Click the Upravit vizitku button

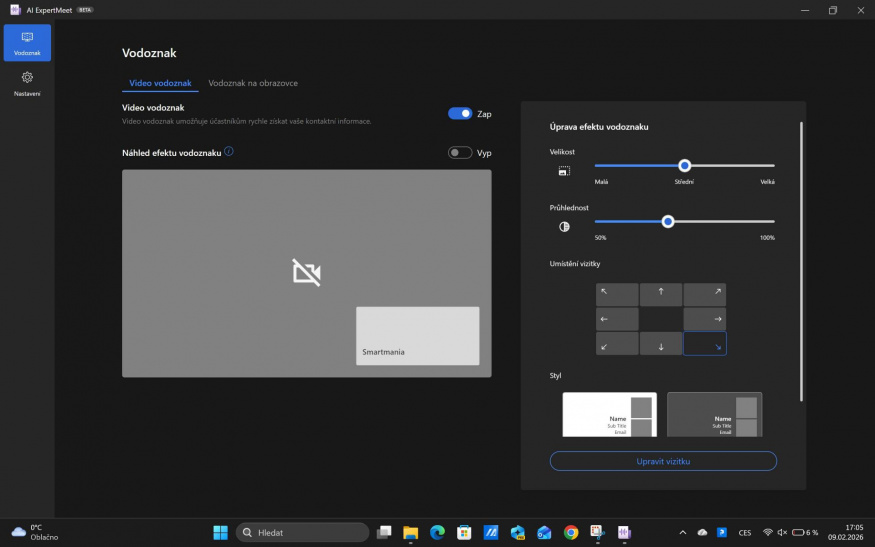click(x=663, y=461)
